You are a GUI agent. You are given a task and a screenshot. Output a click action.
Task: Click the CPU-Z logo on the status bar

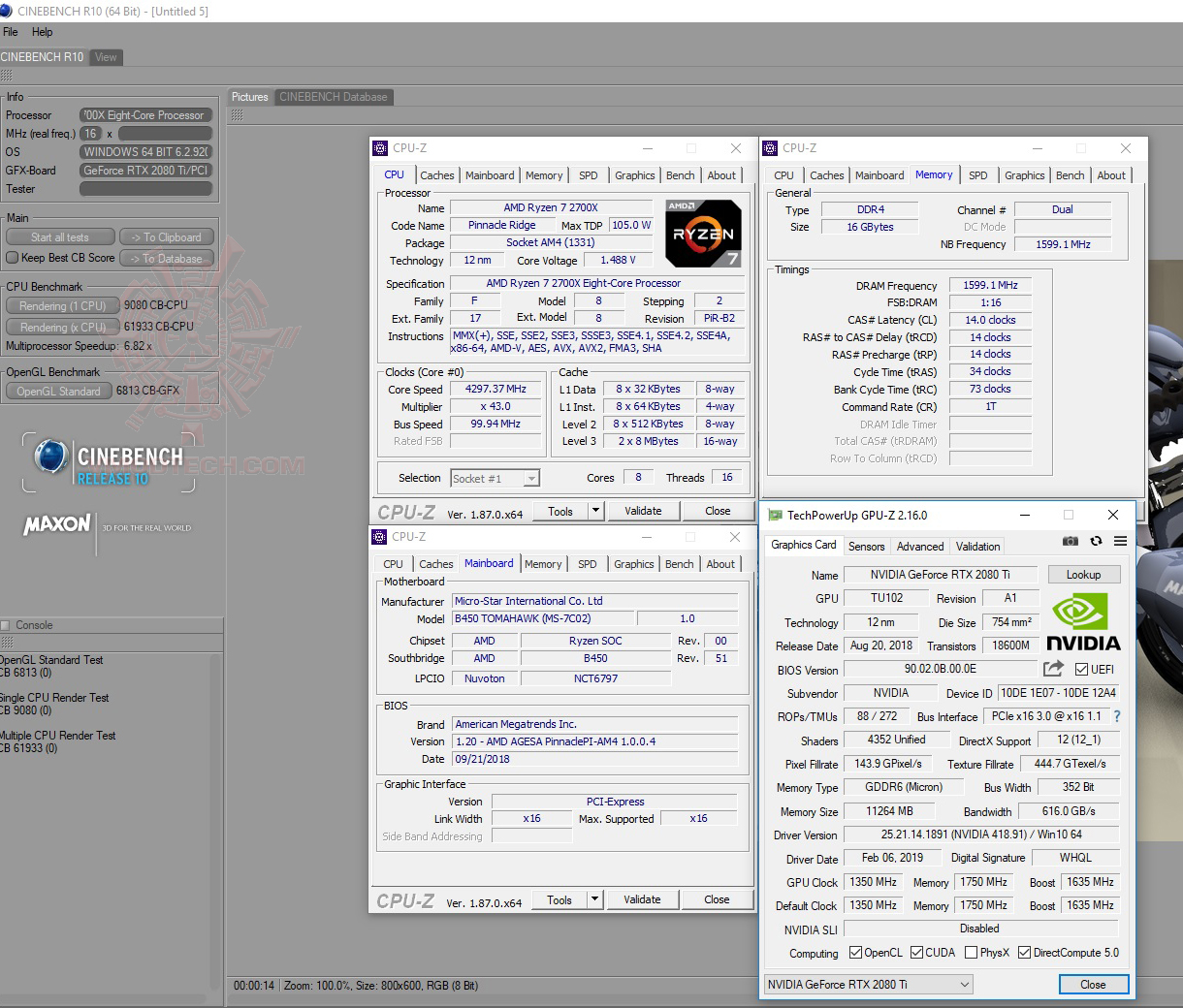[x=408, y=511]
